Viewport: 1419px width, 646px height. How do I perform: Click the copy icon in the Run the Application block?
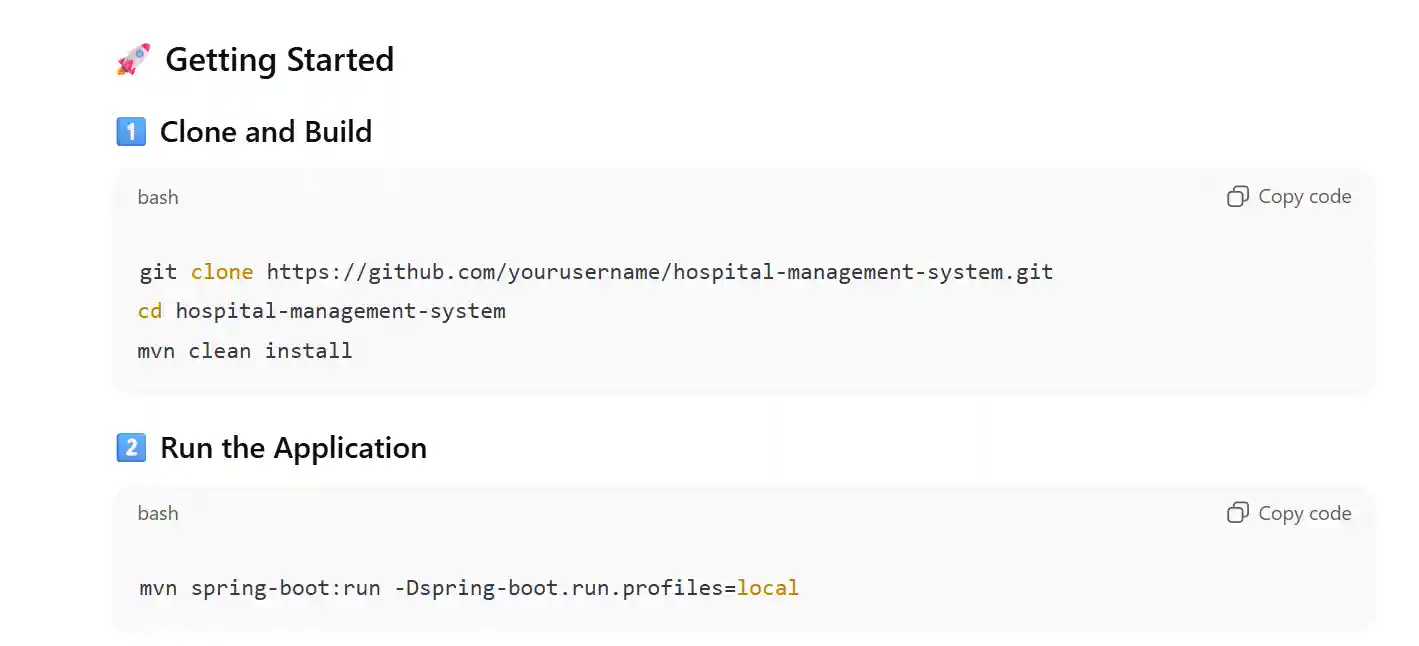coord(1238,513)
